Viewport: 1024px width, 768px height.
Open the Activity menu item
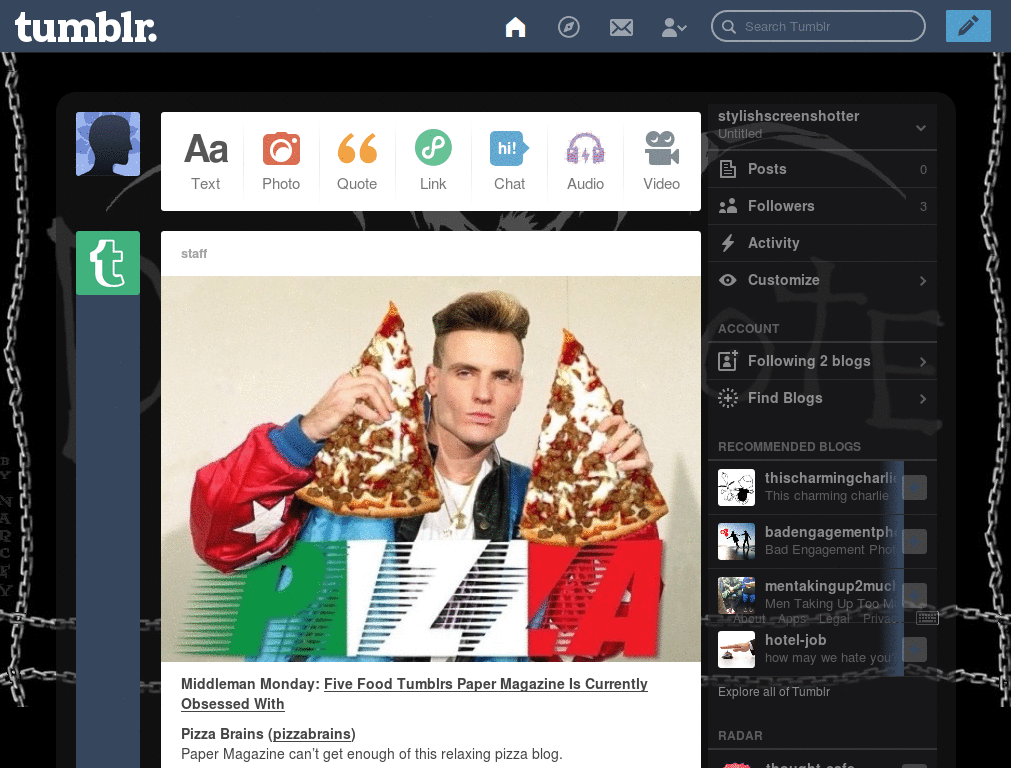coord(822,243)
